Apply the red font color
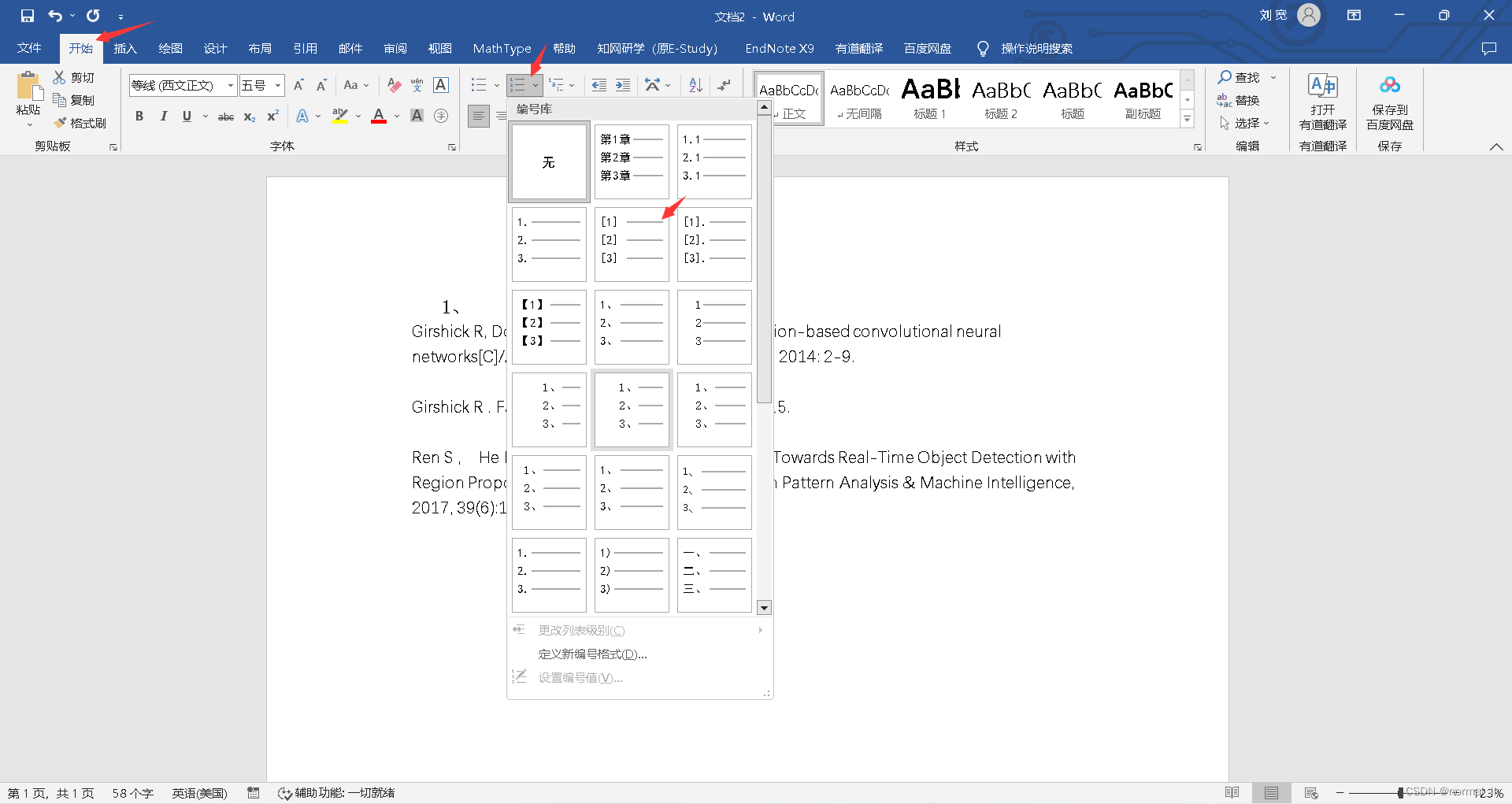Viewport: 1512px width, 804px height. 379,117
